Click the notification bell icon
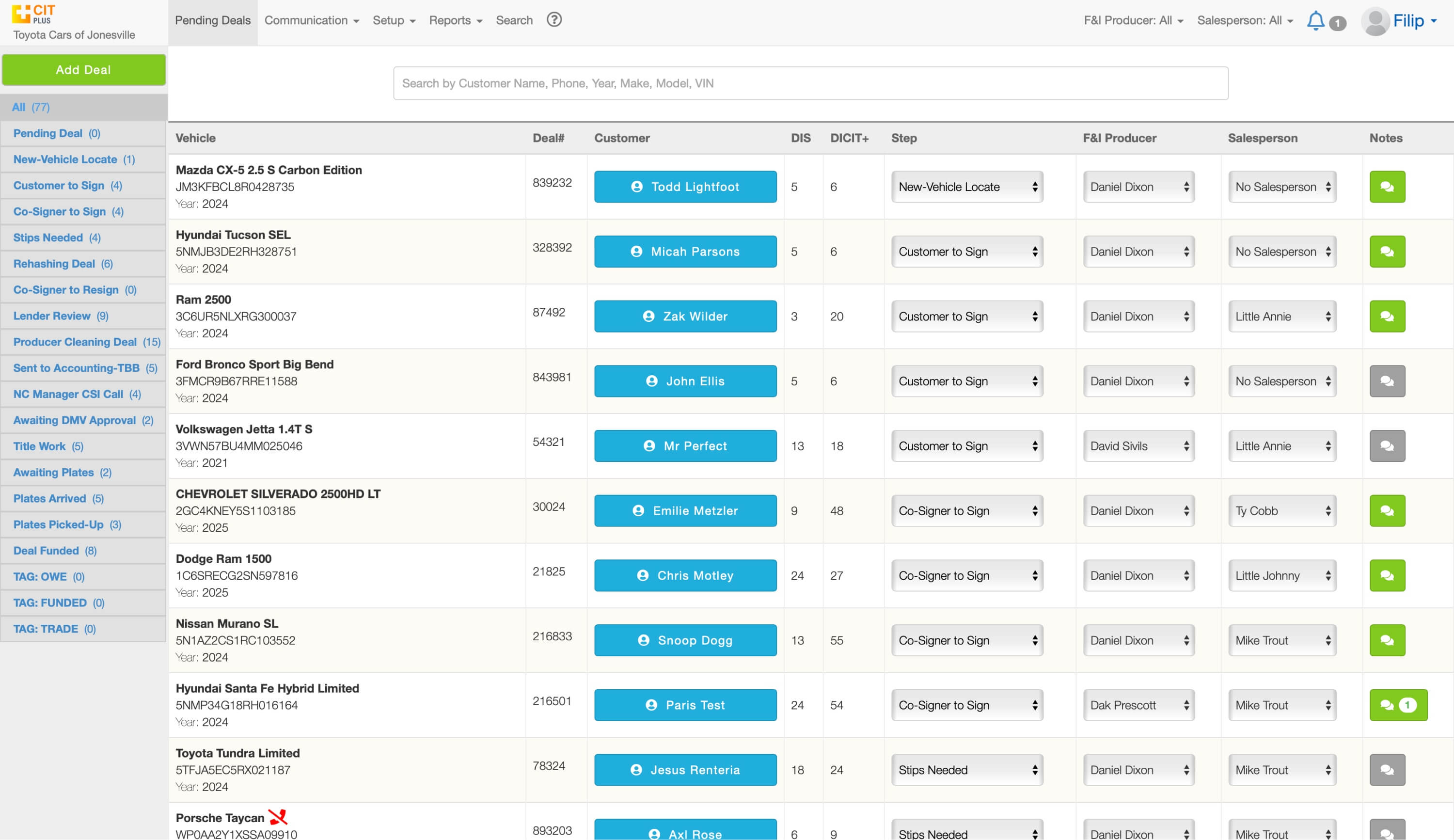Screen dimensions: 1454x840 pyautogui.click(x=1315, y=21)
